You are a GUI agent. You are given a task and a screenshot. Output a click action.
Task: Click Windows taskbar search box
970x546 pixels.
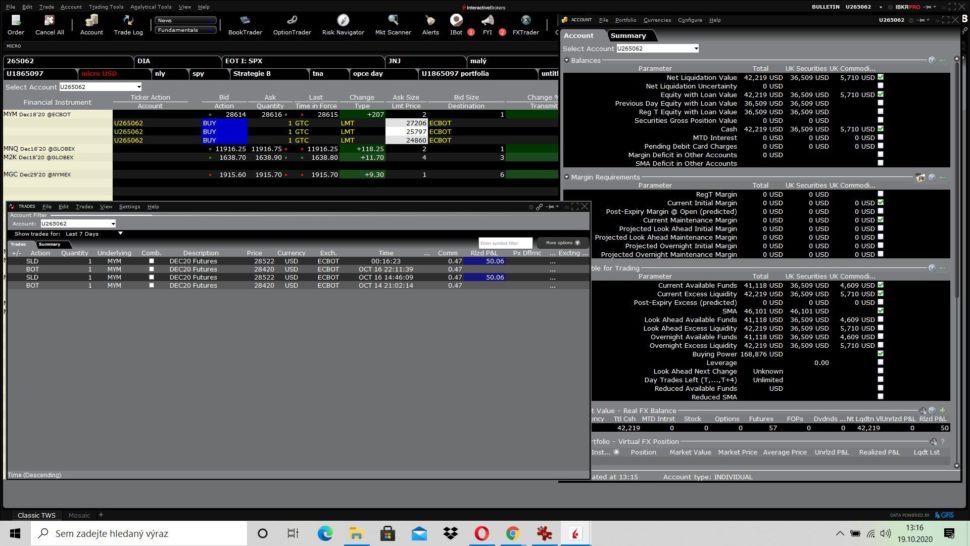tap(139, 533)
